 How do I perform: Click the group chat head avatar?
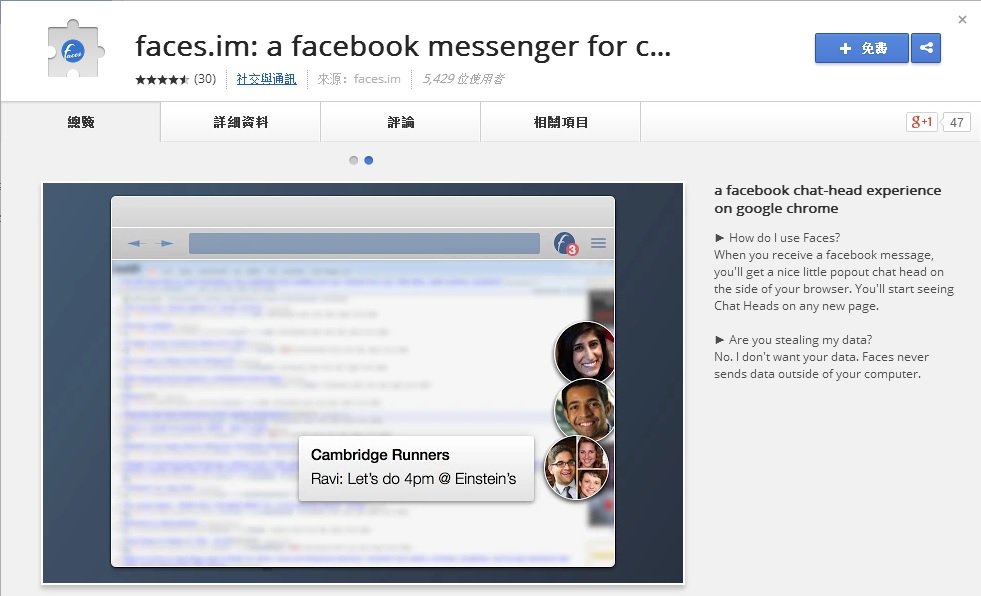coord(577,467)
